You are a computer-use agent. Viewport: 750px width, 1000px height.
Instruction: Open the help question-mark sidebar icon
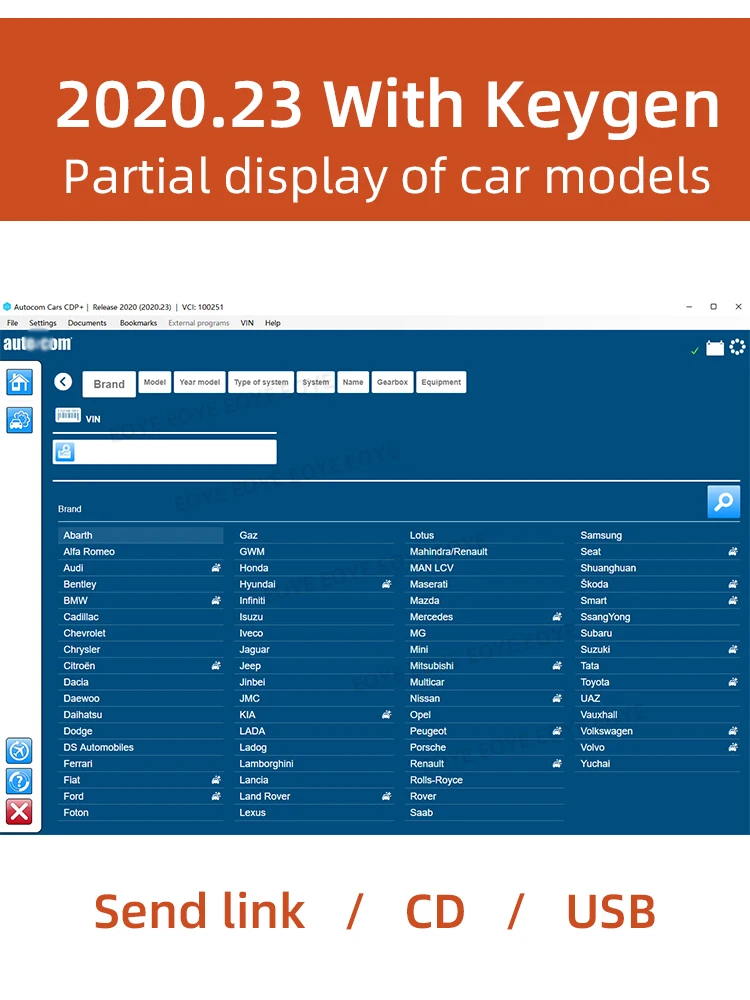[x=19, y=781]
